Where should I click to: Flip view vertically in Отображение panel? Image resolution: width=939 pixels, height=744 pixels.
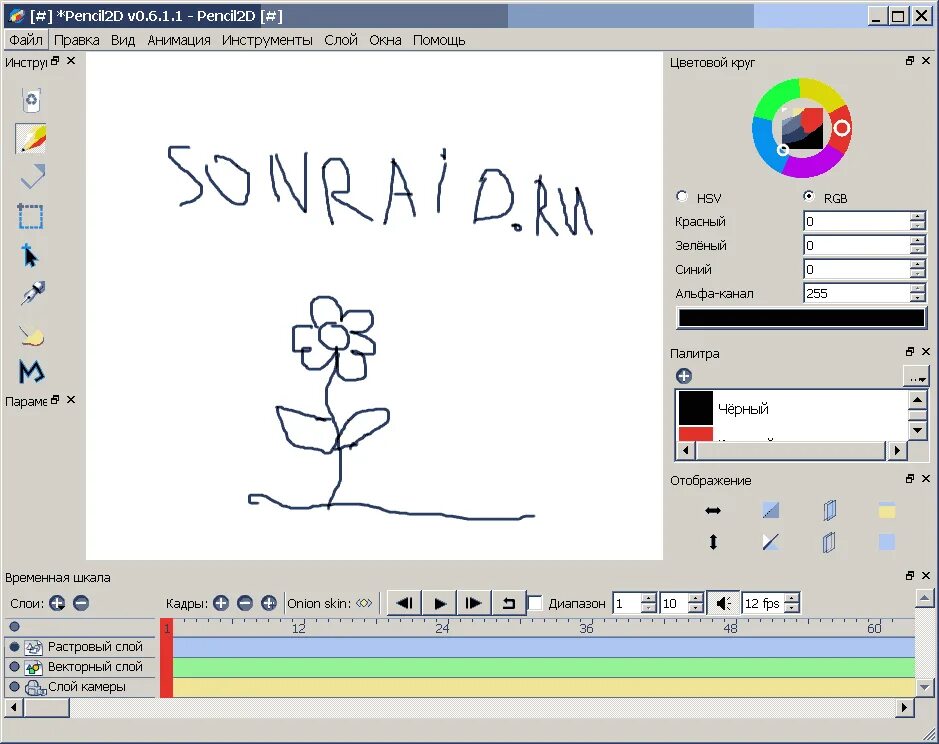[713, 542]
